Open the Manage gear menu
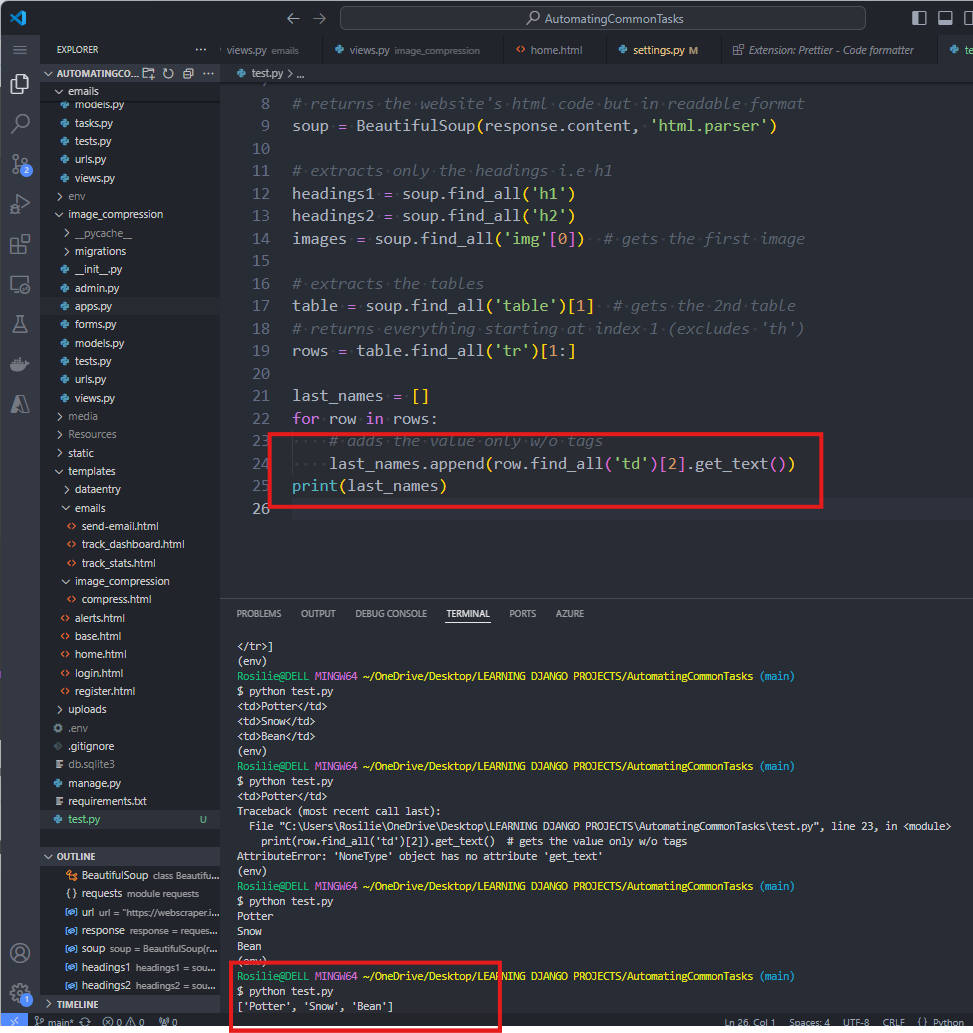 pyautogui.click(x=20, y=992)
